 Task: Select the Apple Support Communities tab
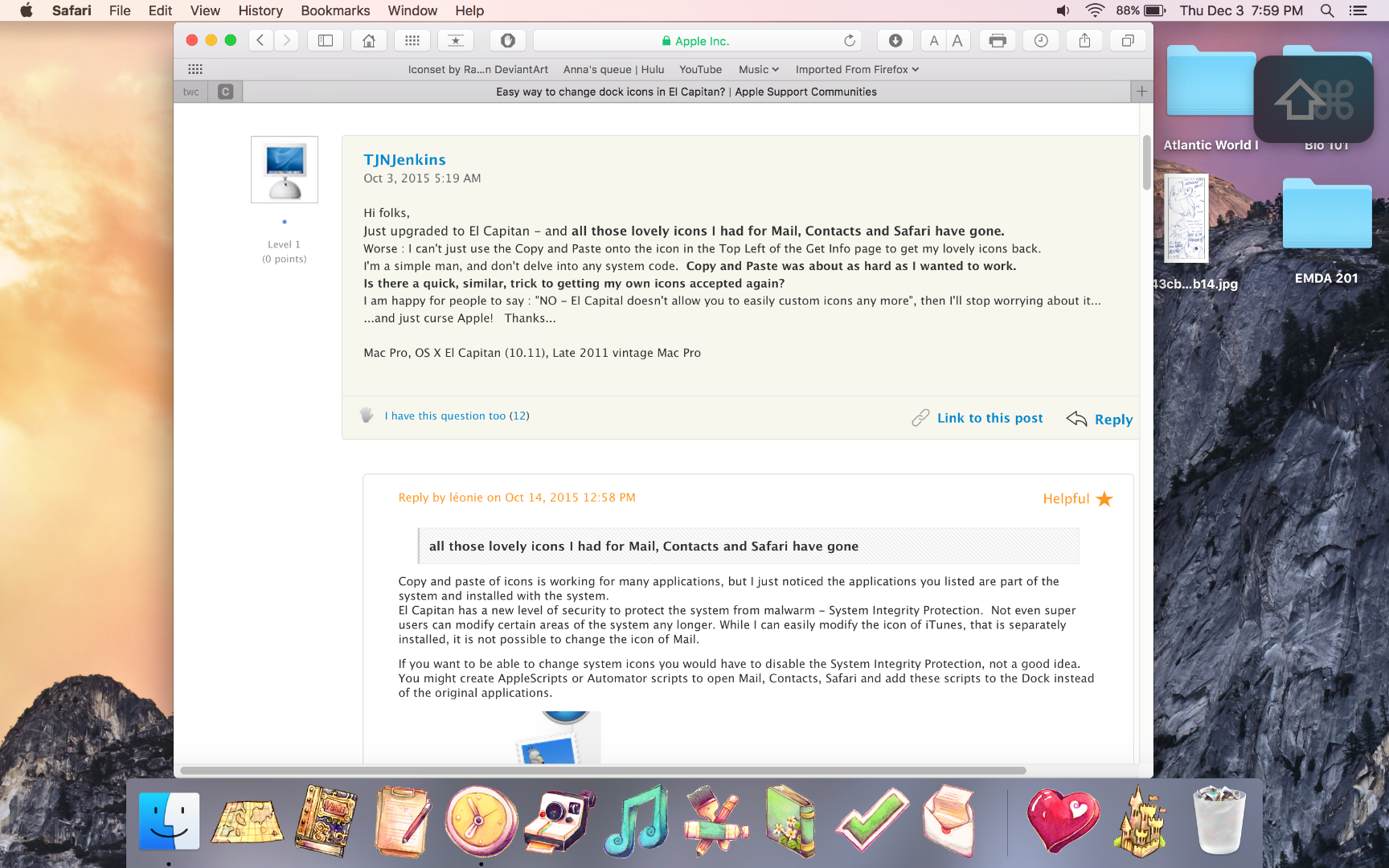click(686, 92)
